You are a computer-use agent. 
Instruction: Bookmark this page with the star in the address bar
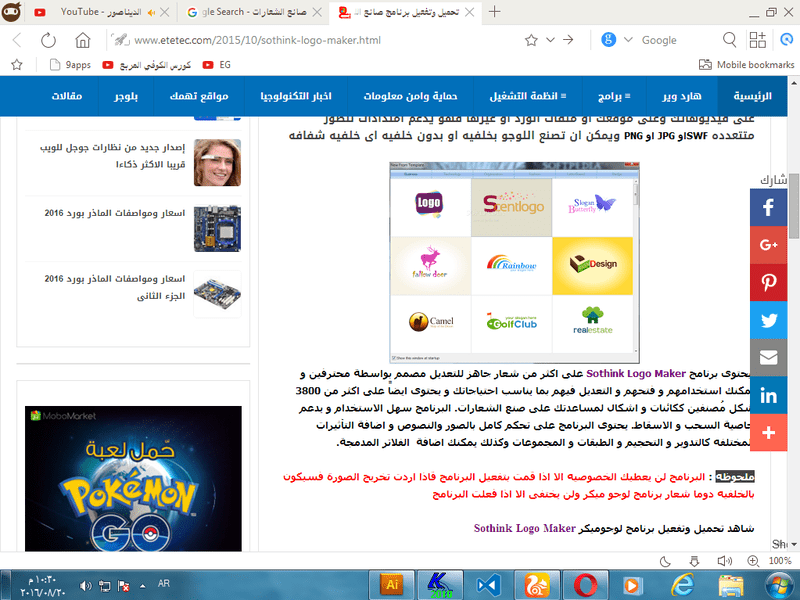click(531, 40)
